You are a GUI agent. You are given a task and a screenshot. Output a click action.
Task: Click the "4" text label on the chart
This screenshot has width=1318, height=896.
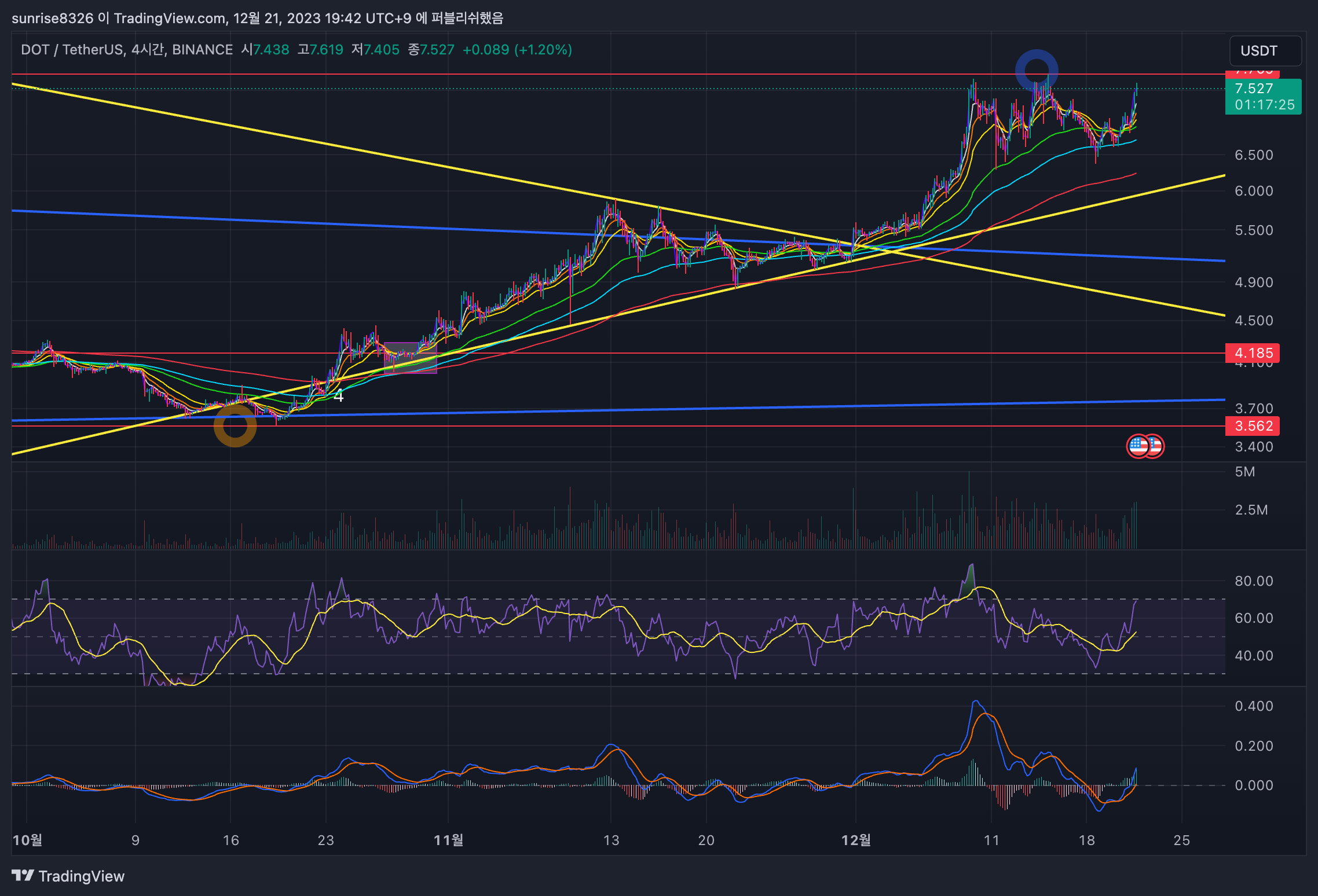click(x=339, y=396)
